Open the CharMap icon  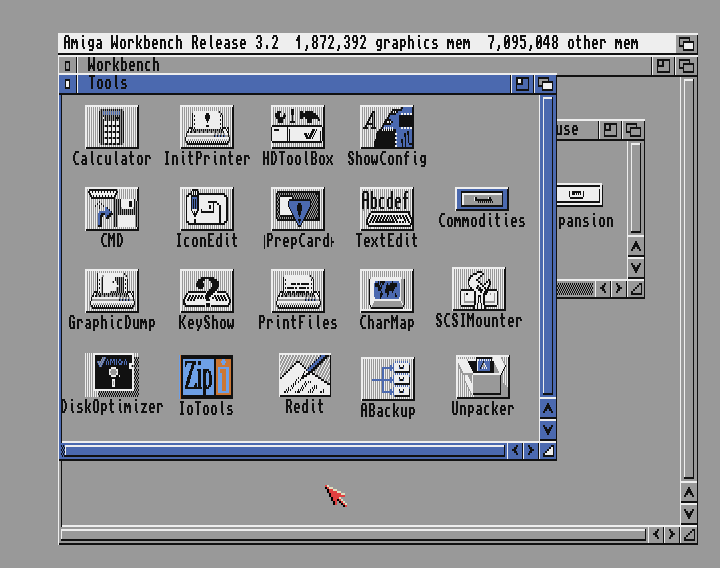387,291
